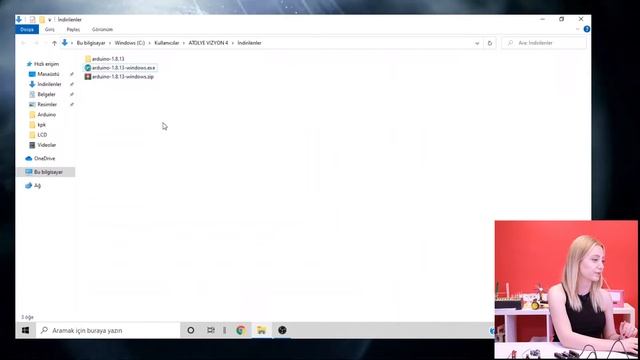Click ATÖLYE VİZYON 4 in address path

208,43
